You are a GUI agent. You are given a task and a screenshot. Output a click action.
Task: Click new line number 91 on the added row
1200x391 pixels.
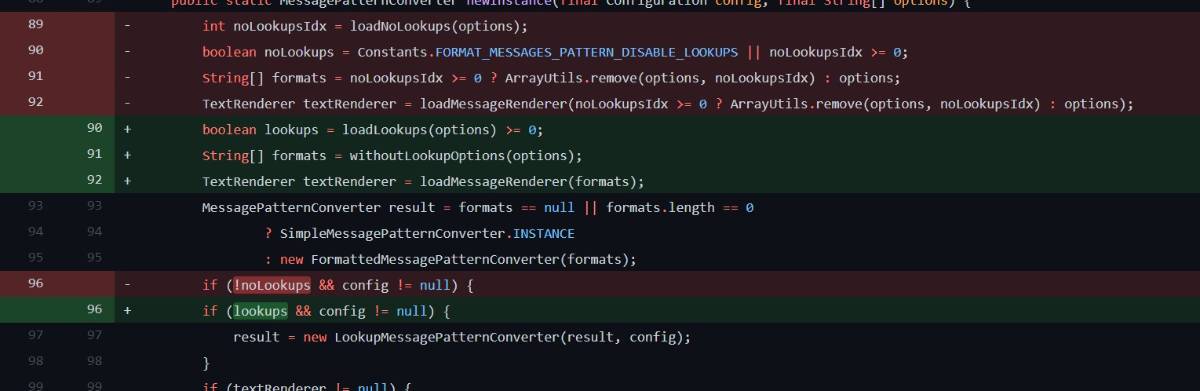click(x=95, y=155)
